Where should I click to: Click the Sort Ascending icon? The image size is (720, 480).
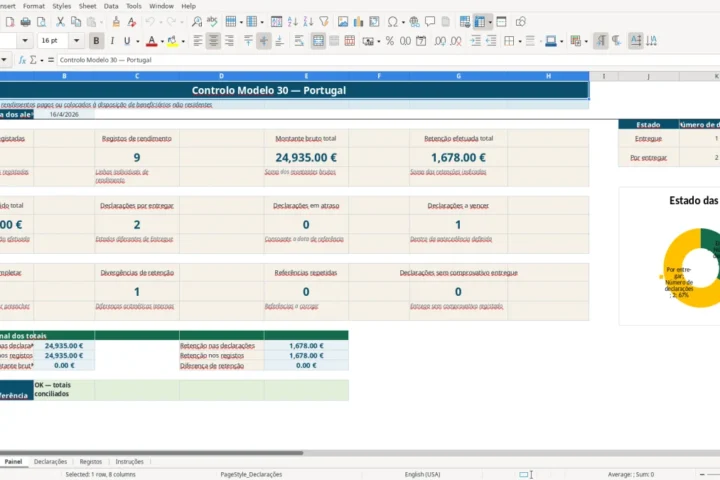[292, 22]
